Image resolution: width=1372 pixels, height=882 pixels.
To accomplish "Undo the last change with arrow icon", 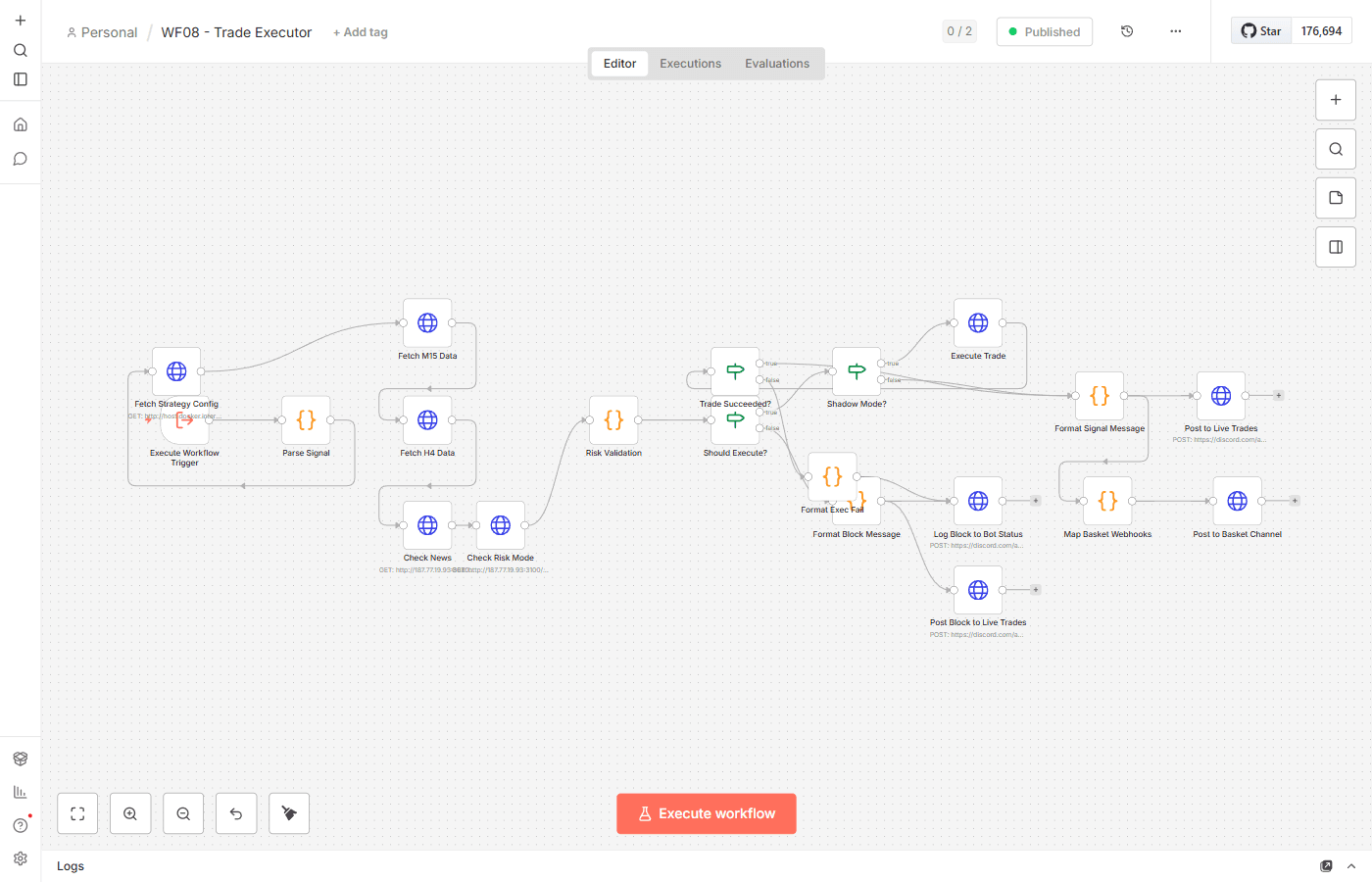I will click(236, 813).
